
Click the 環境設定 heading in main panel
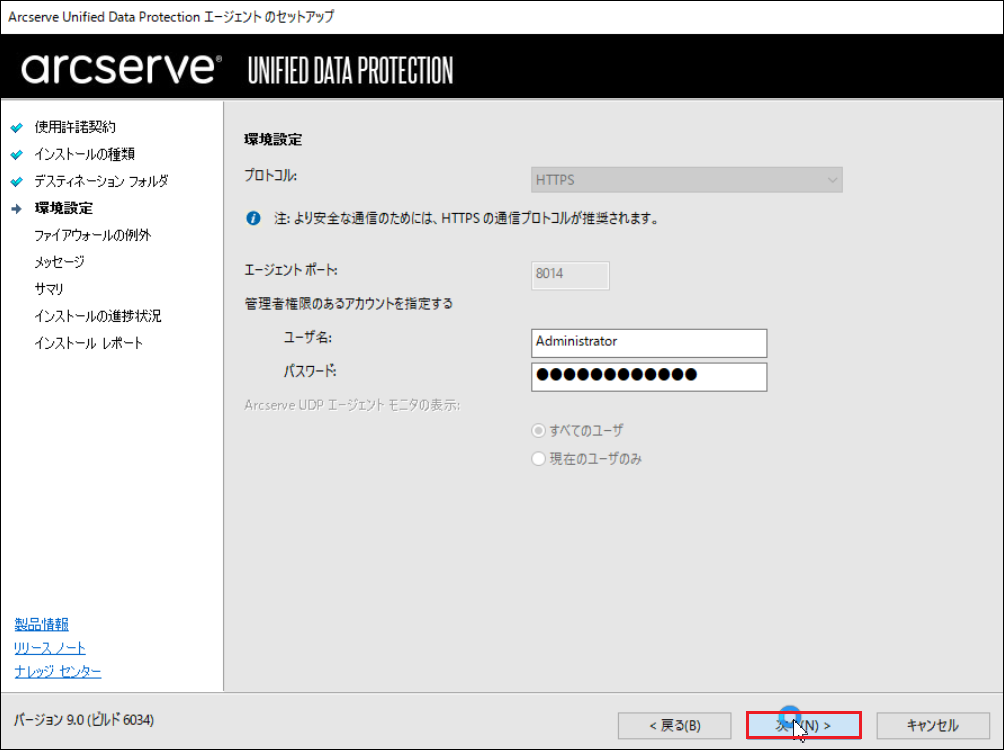273,140
